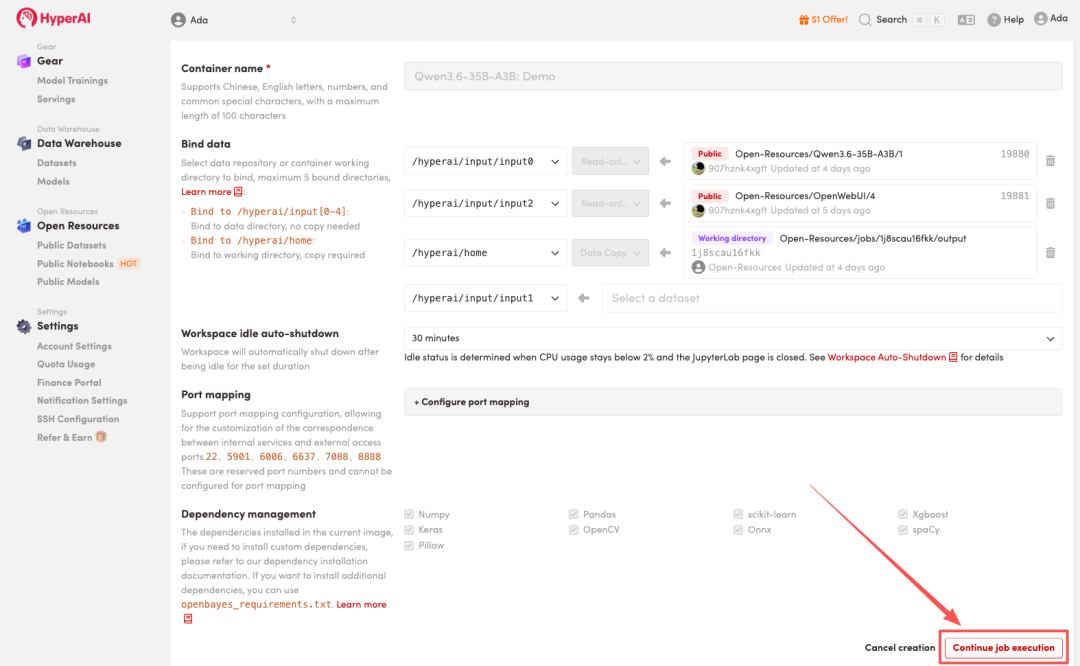Toggle the Numpy dependency checkbox
The height and width of the screenshot is (666, 1080).
409,514
